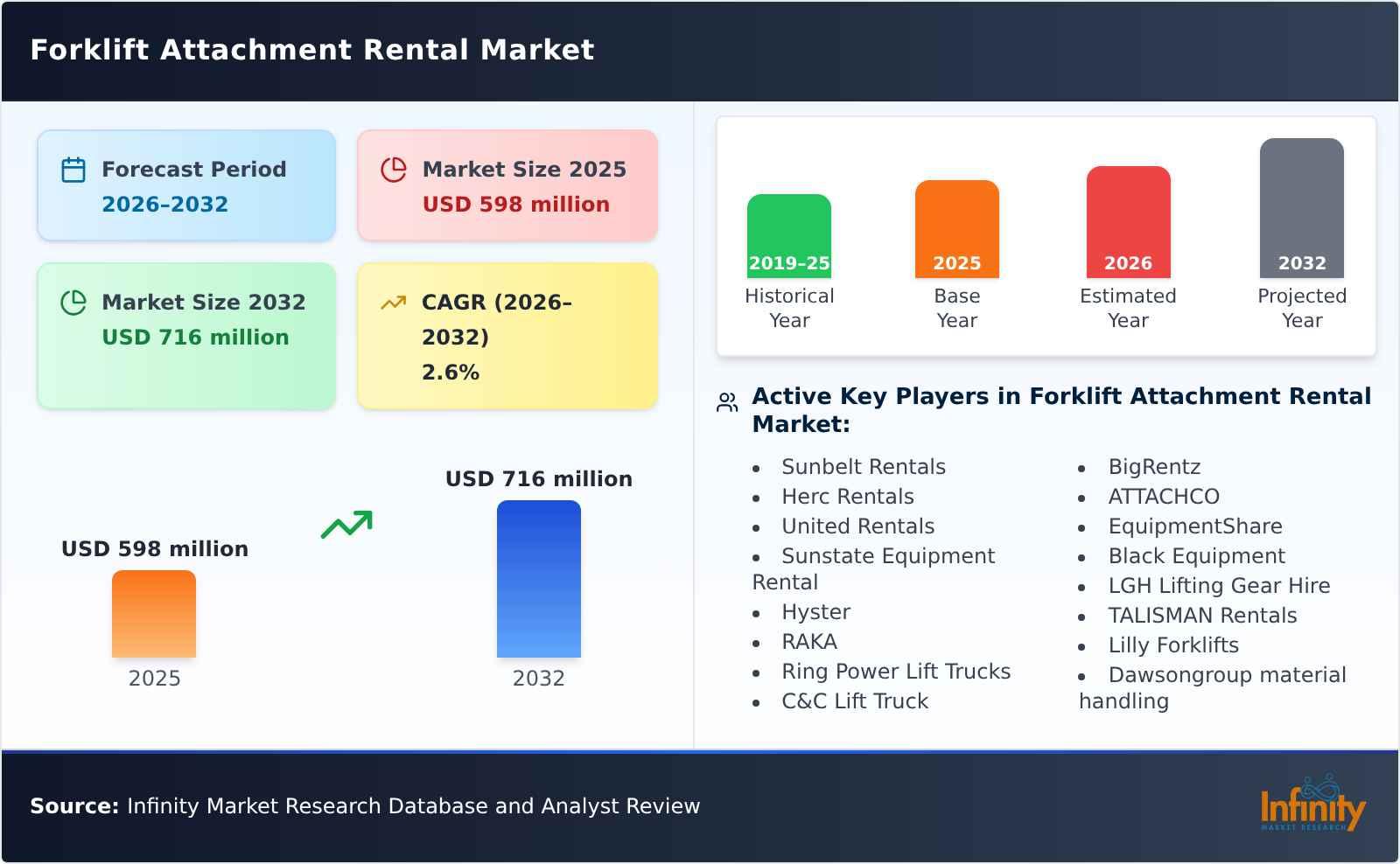Switch to the Base Year 2025 label

pyautogui.click(x=955, y=308)
